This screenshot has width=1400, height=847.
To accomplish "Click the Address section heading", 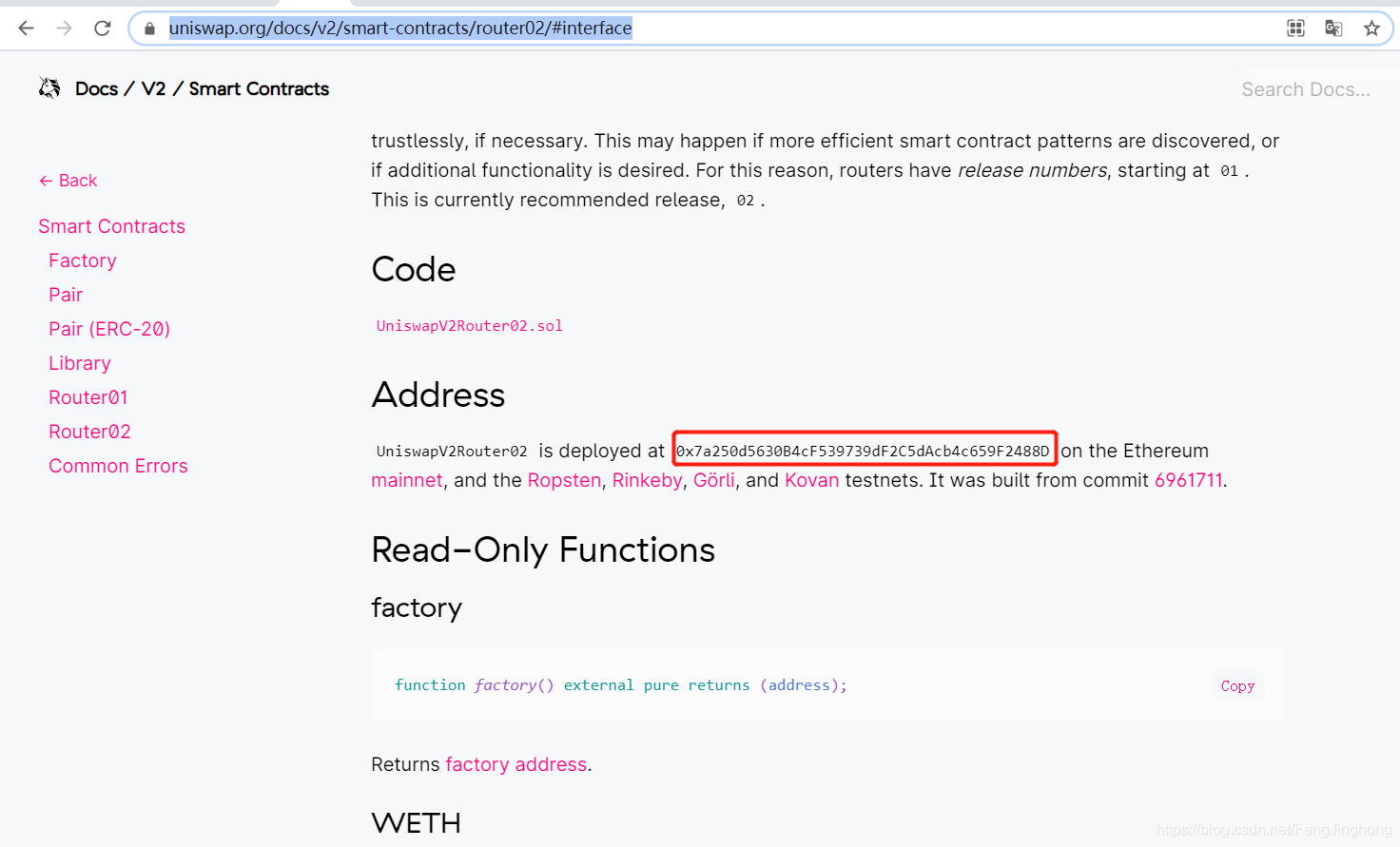I will point(438,395).
